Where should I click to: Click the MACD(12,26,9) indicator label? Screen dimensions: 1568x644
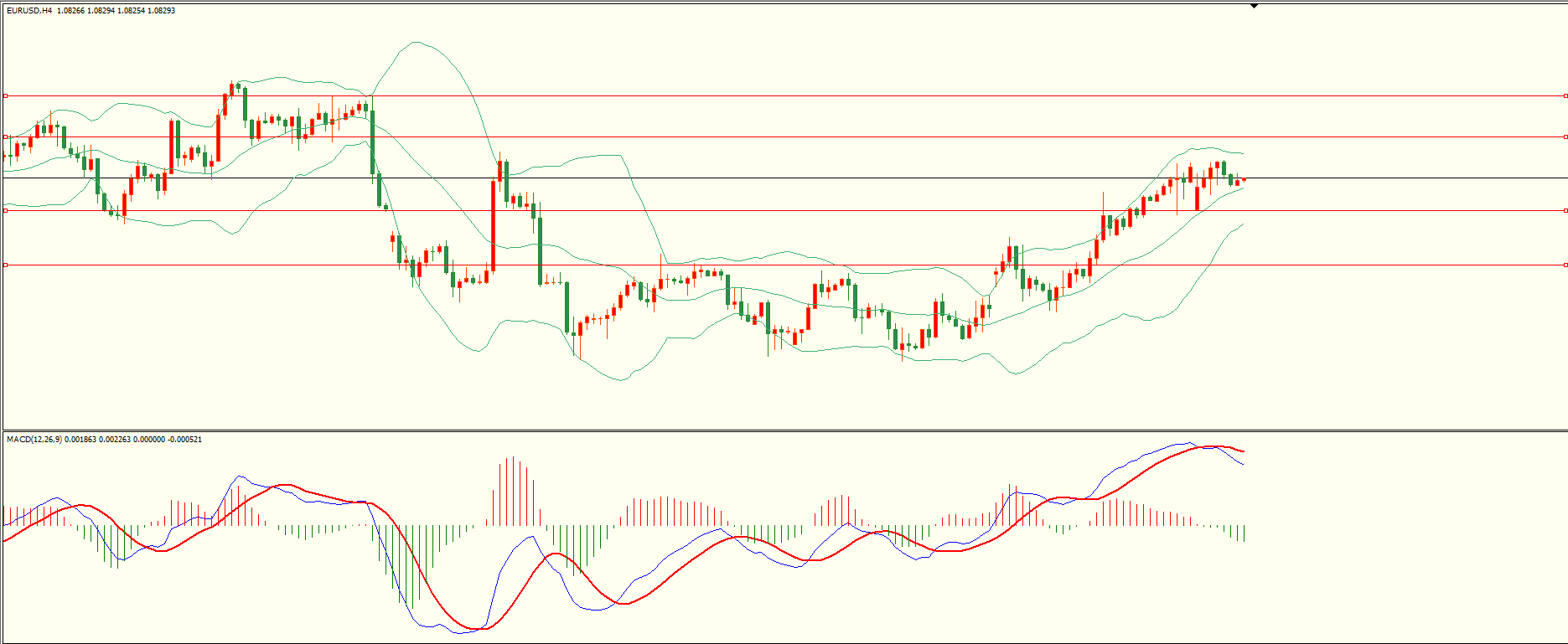click(34, 440)
